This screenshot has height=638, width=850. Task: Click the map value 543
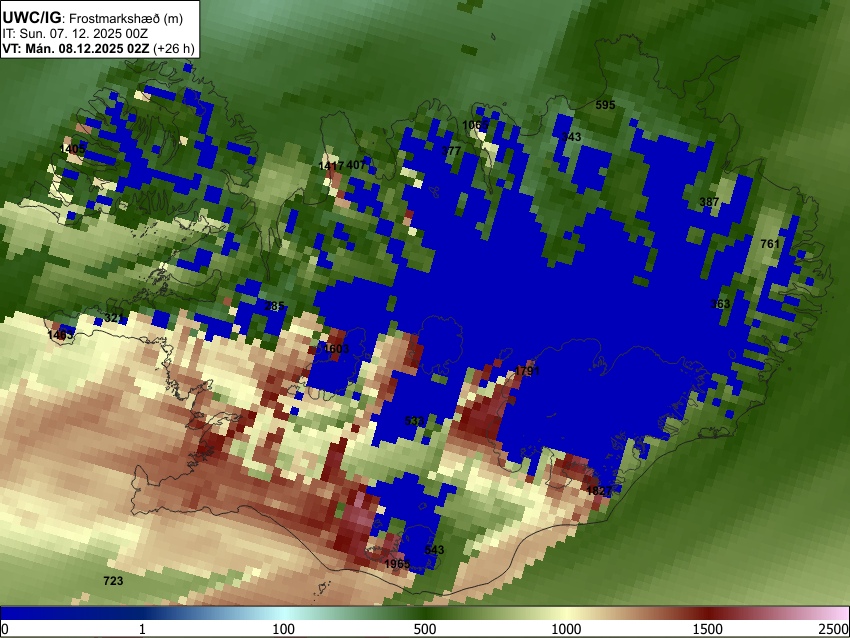pyautogui.click(x=434, y=550)
